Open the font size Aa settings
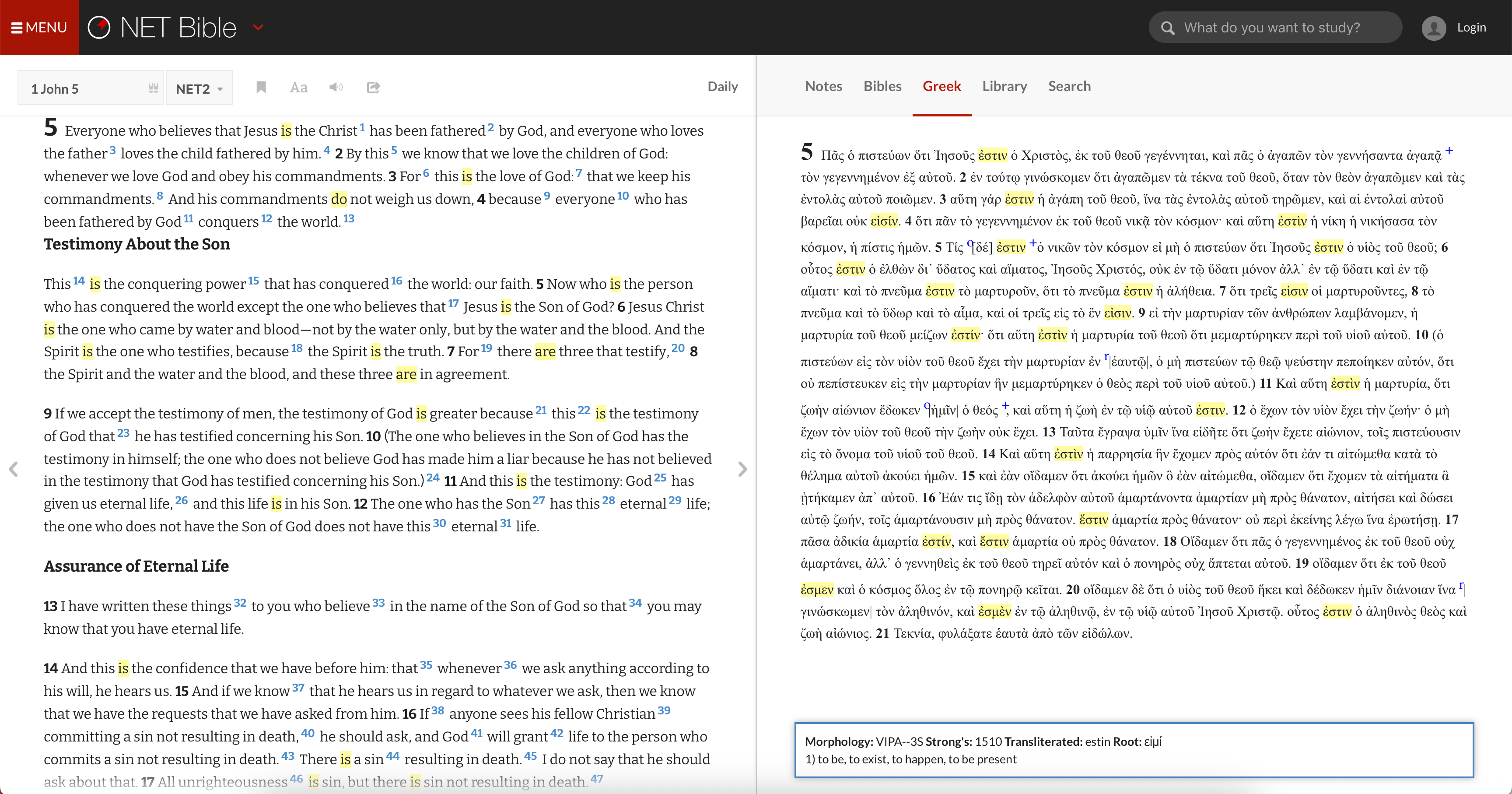Image resolution: width=1512 pixels, height=794 pixels. pos(298,88)
